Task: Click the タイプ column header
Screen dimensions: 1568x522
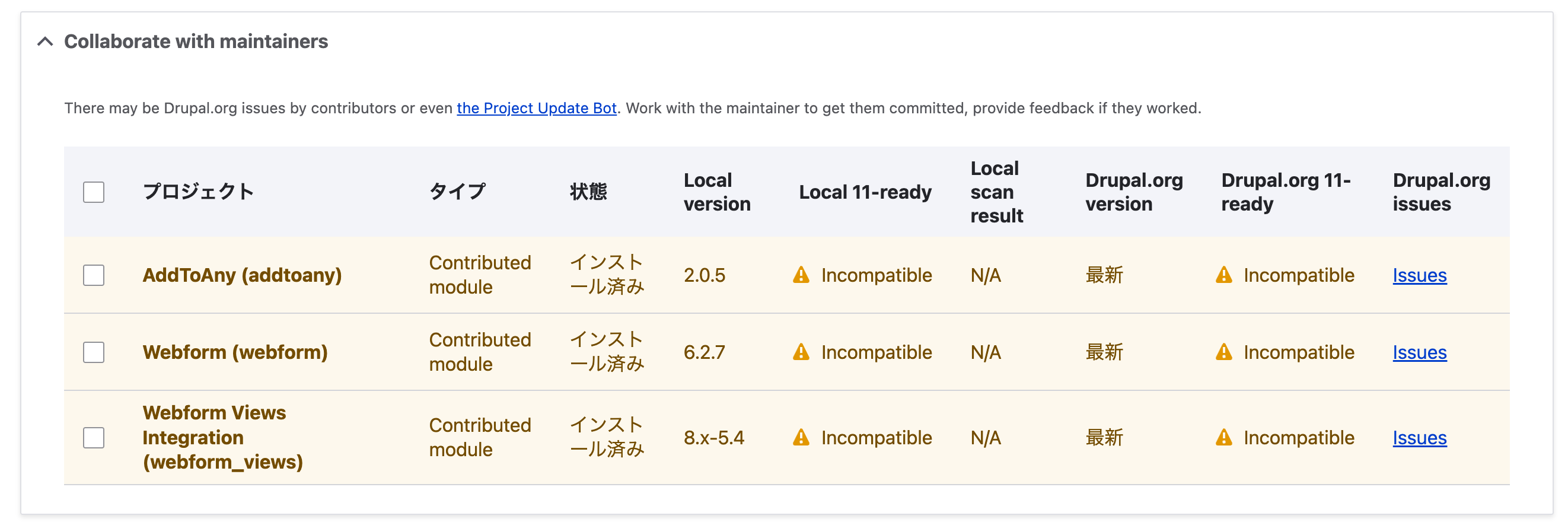Action: click(x=457, y=192)
